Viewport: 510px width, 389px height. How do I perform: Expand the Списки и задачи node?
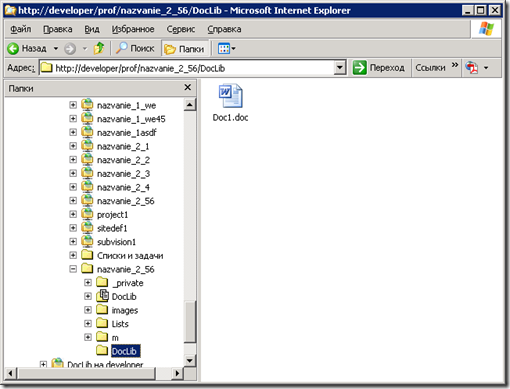73,255
